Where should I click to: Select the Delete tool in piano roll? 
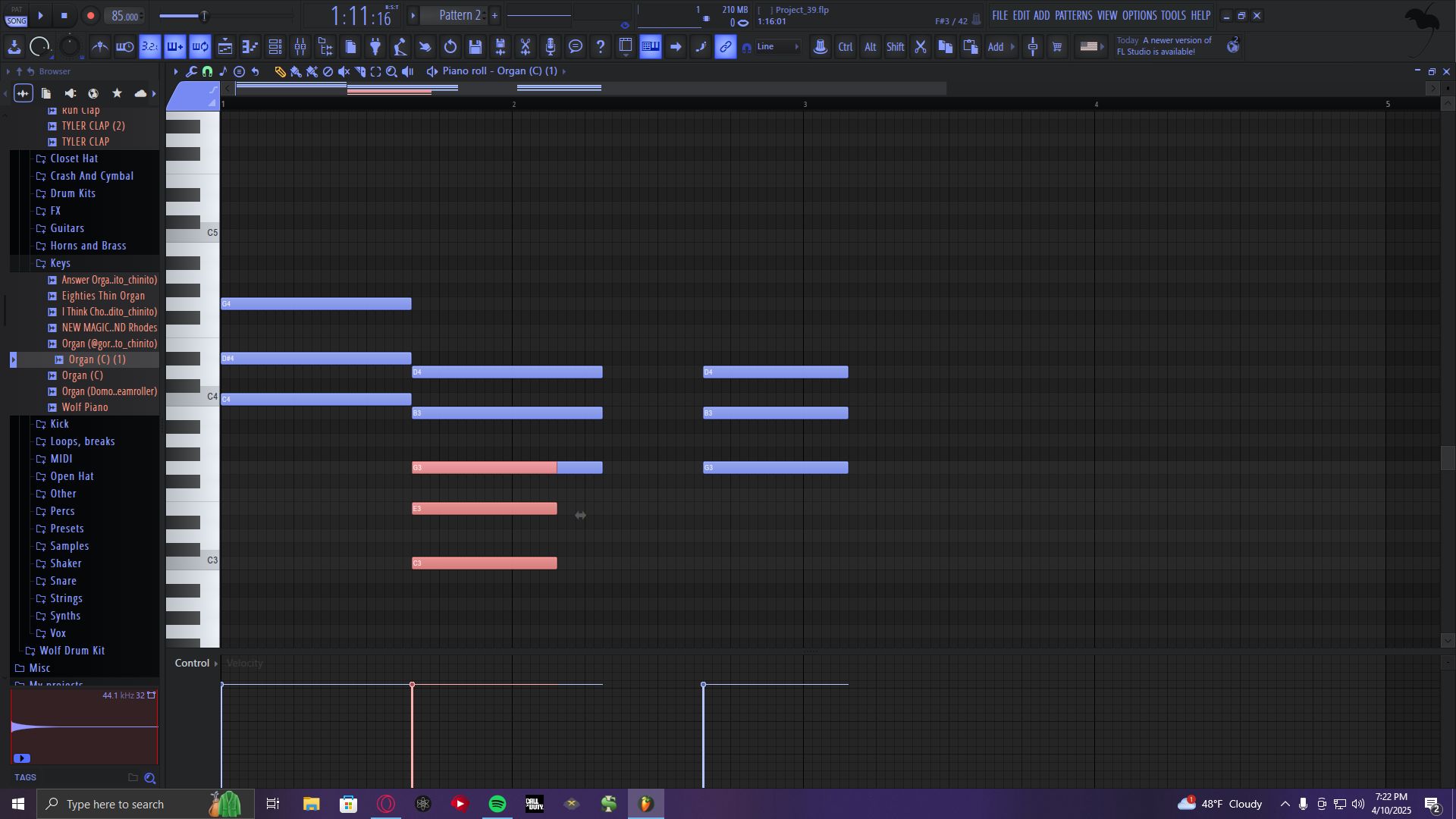pyautogui.click(x=328, y=71)
